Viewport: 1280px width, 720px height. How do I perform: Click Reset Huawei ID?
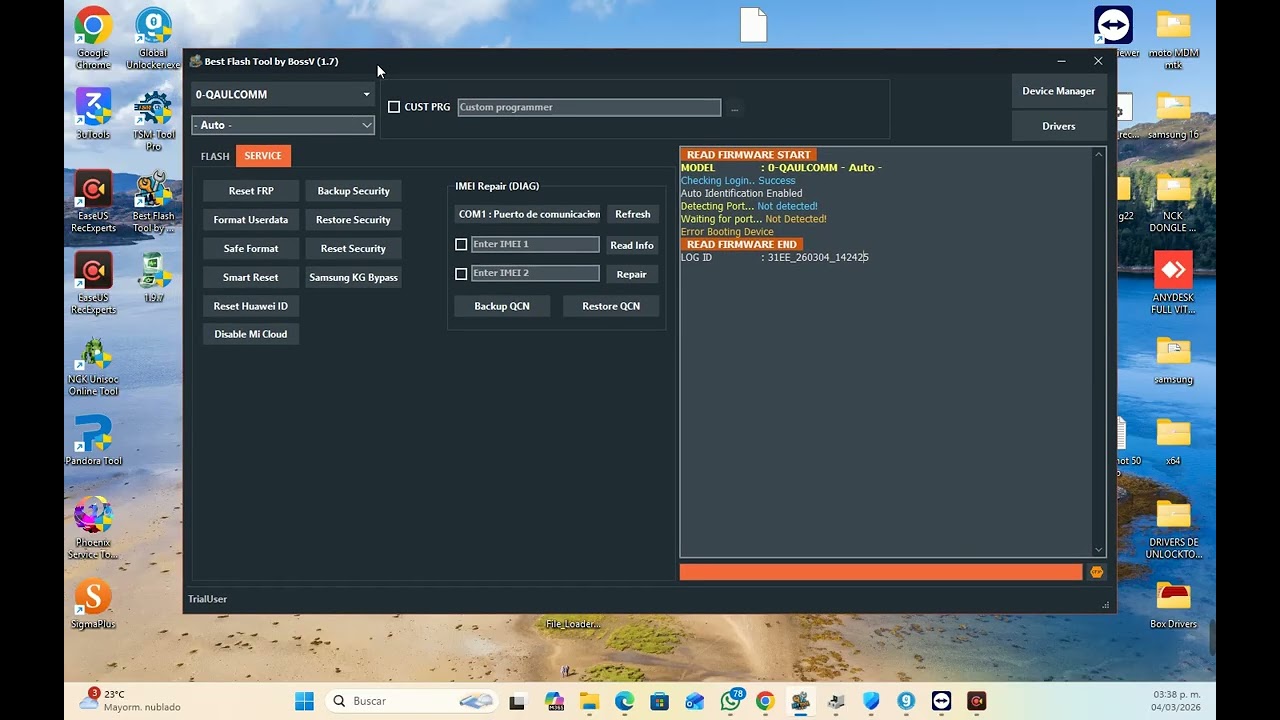pos(251,306)
